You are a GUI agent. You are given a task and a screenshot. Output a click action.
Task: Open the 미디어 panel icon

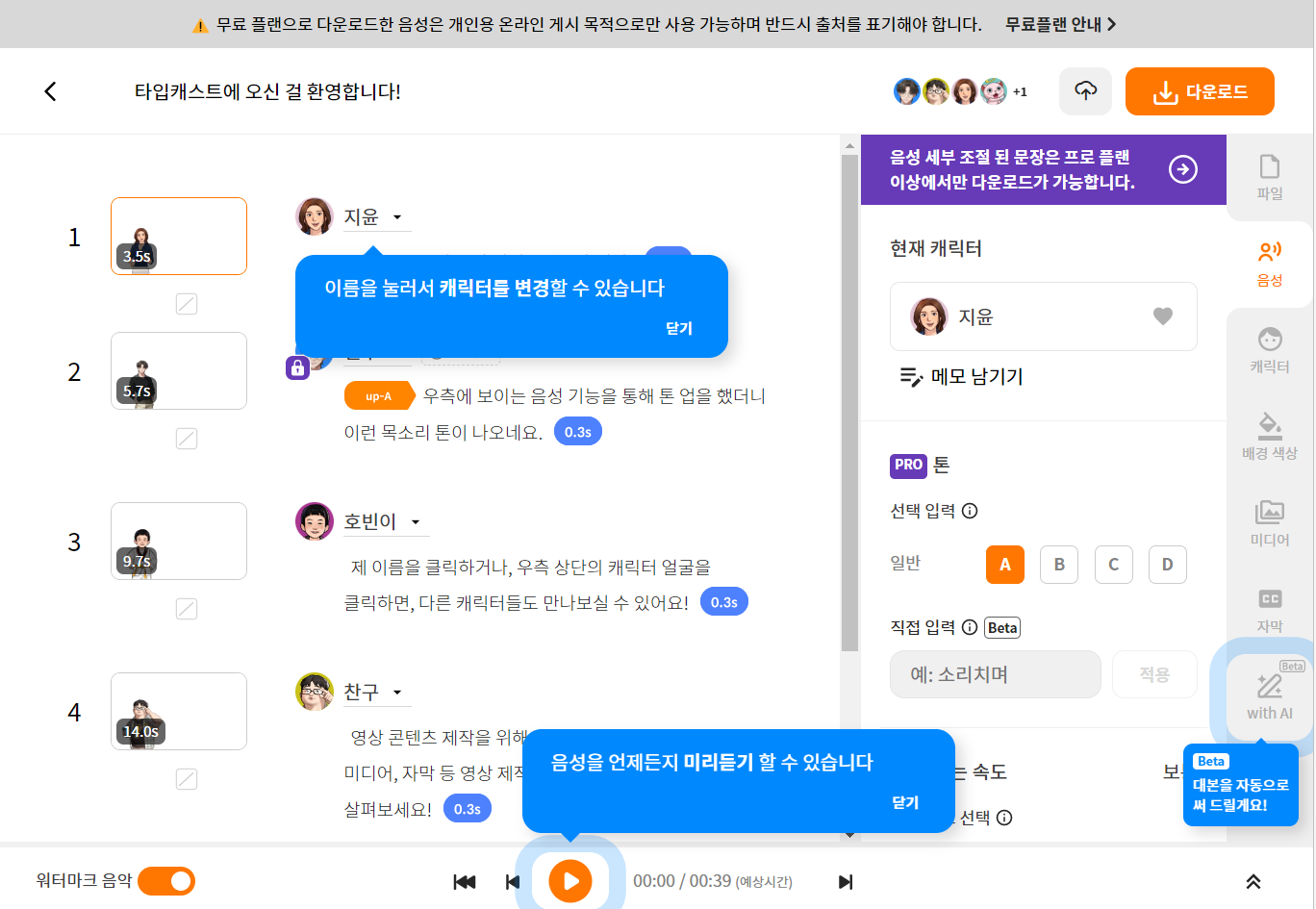coord(1269,520)
